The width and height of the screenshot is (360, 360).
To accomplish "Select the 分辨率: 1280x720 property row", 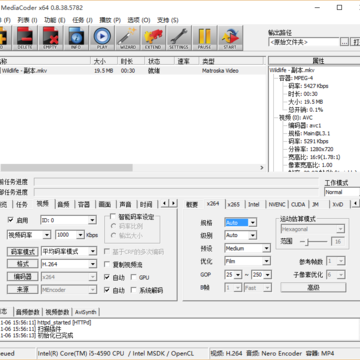I will coord(310,149).
